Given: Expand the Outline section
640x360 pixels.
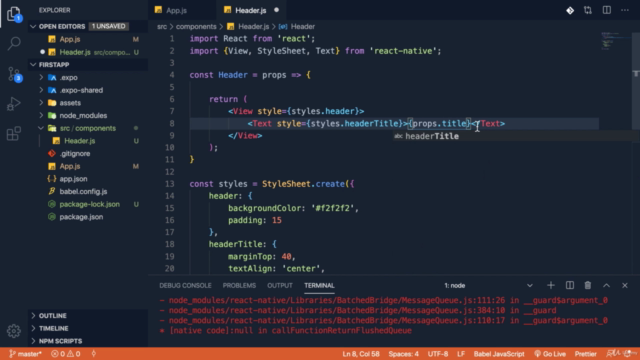Looking at the screenshot, I should (x=88, y=316).
